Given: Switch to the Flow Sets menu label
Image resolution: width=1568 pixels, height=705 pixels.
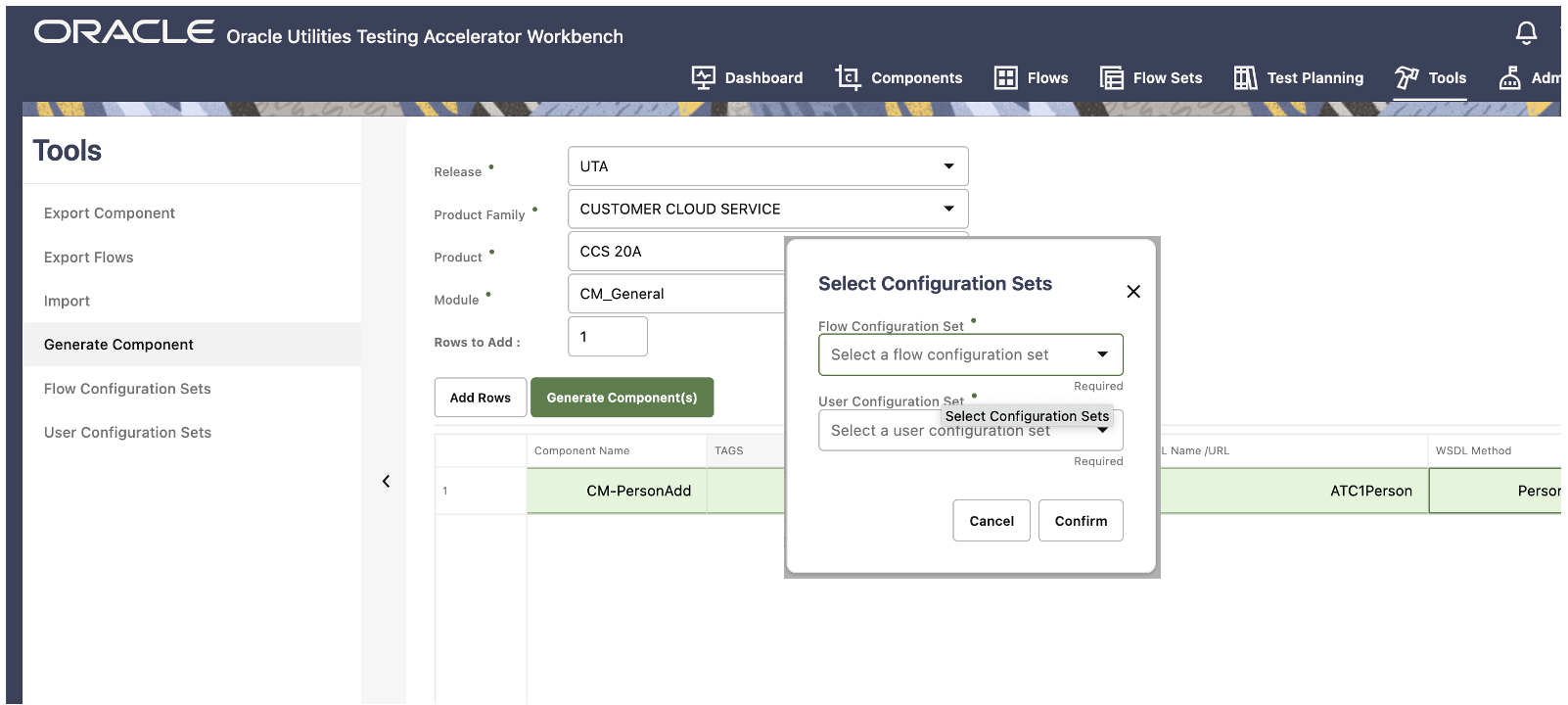Looking at the screenshot, I should pos(1167,78).
